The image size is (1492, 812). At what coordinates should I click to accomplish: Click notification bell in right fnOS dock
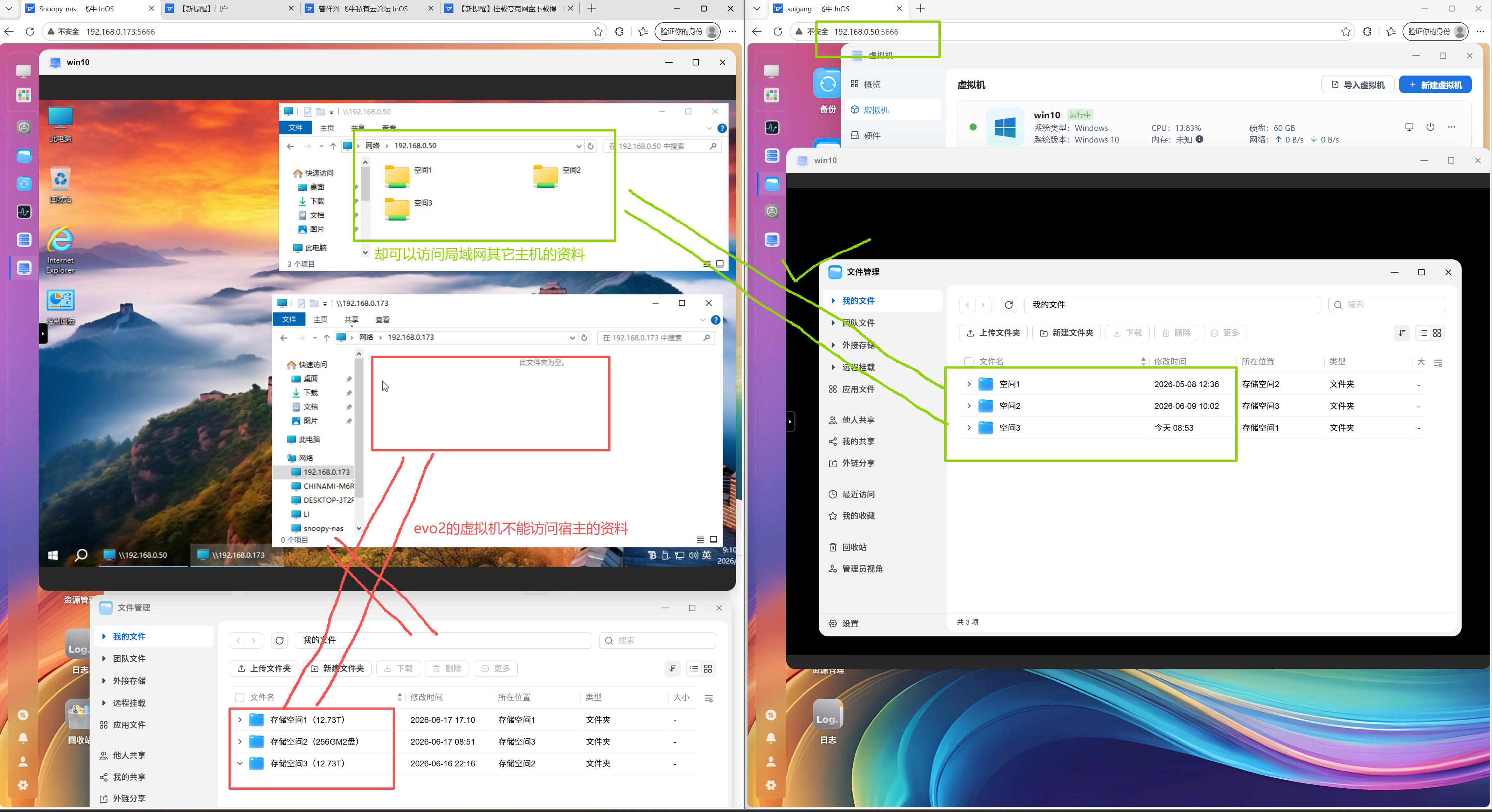(771, 738)
